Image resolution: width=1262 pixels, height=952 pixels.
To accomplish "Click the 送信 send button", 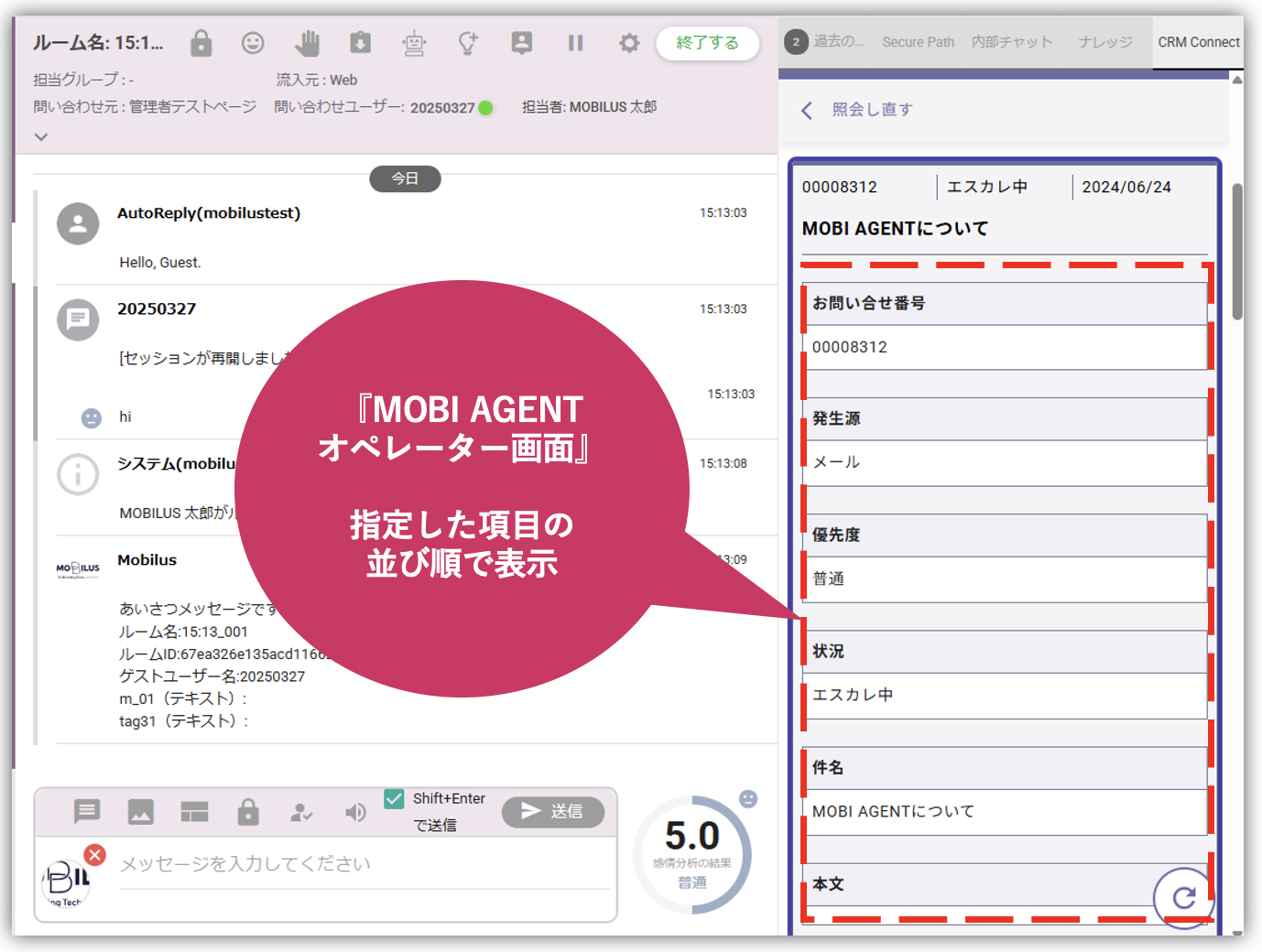I will click(x=553, y=811).
